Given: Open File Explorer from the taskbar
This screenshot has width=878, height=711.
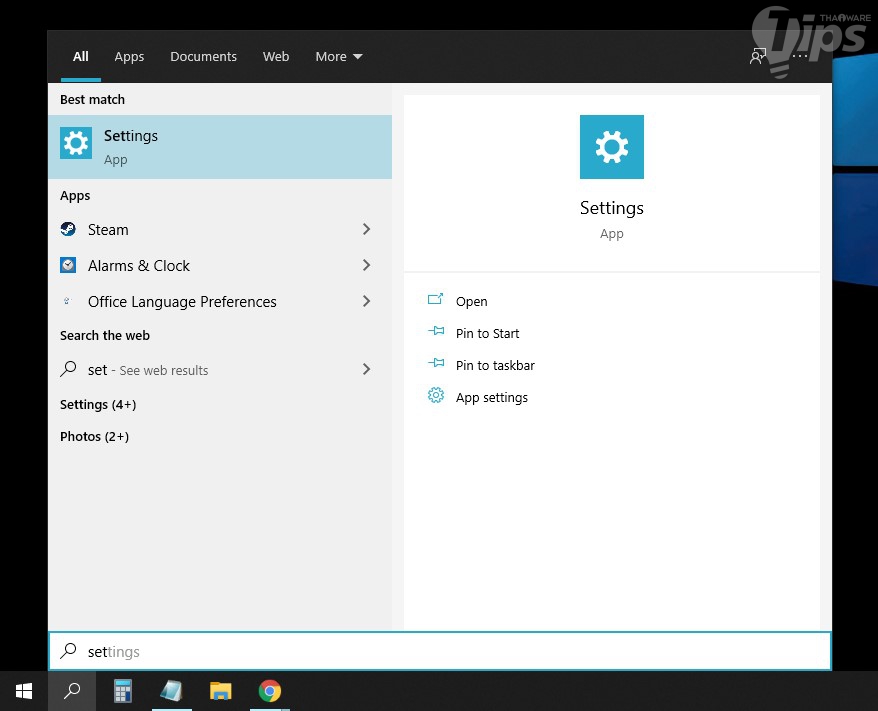Looking at the screenshot, I should [221, 691].
